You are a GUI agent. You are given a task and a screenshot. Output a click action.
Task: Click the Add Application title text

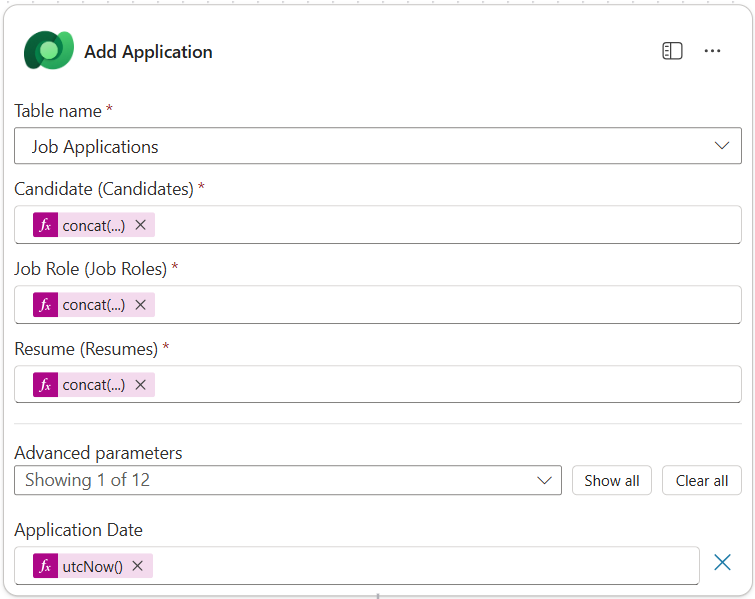pos(148,52)
